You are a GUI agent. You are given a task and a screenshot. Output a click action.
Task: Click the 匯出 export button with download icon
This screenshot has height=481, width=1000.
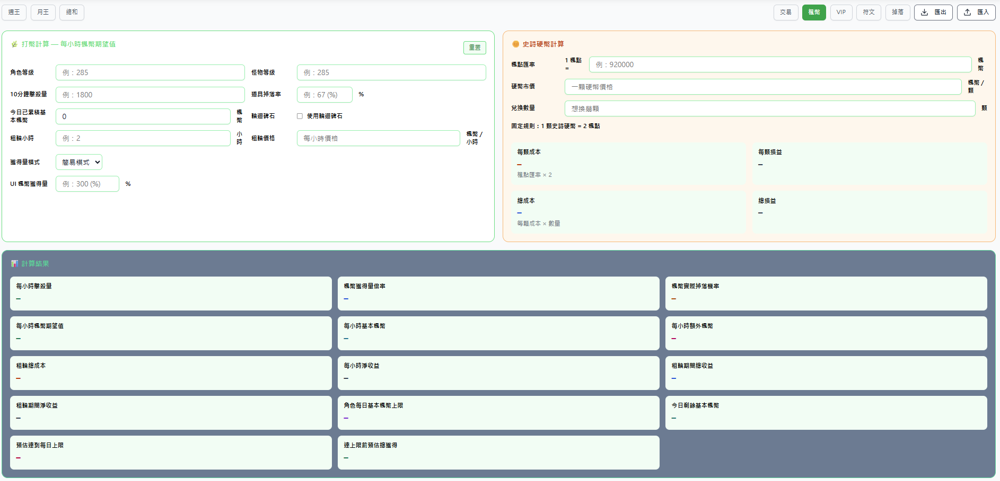(933, 12)
